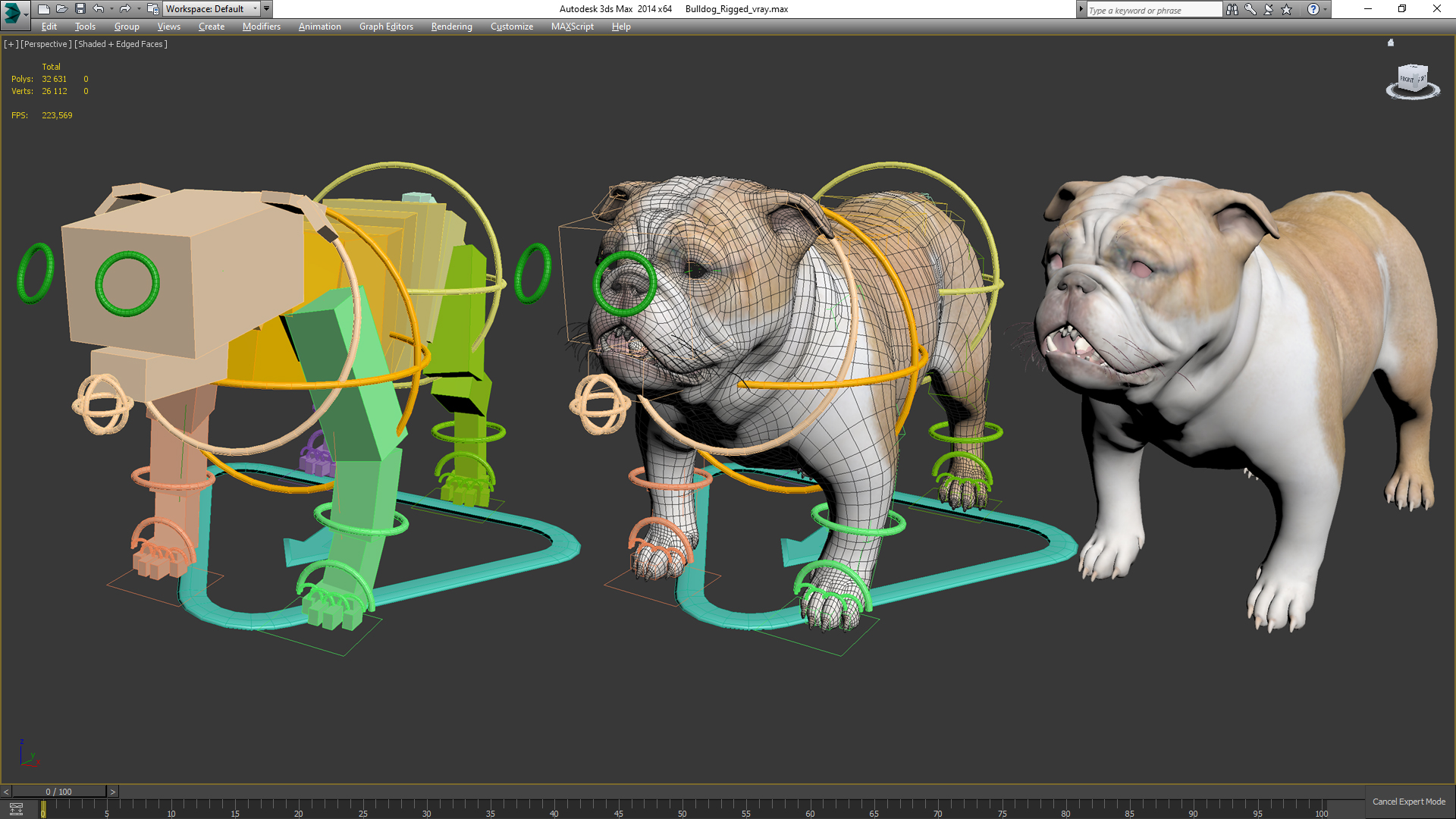This screenshot has width=1456, height=819.
Task: Open Subscription Center key icon
Action: [x=1250, y=9]
